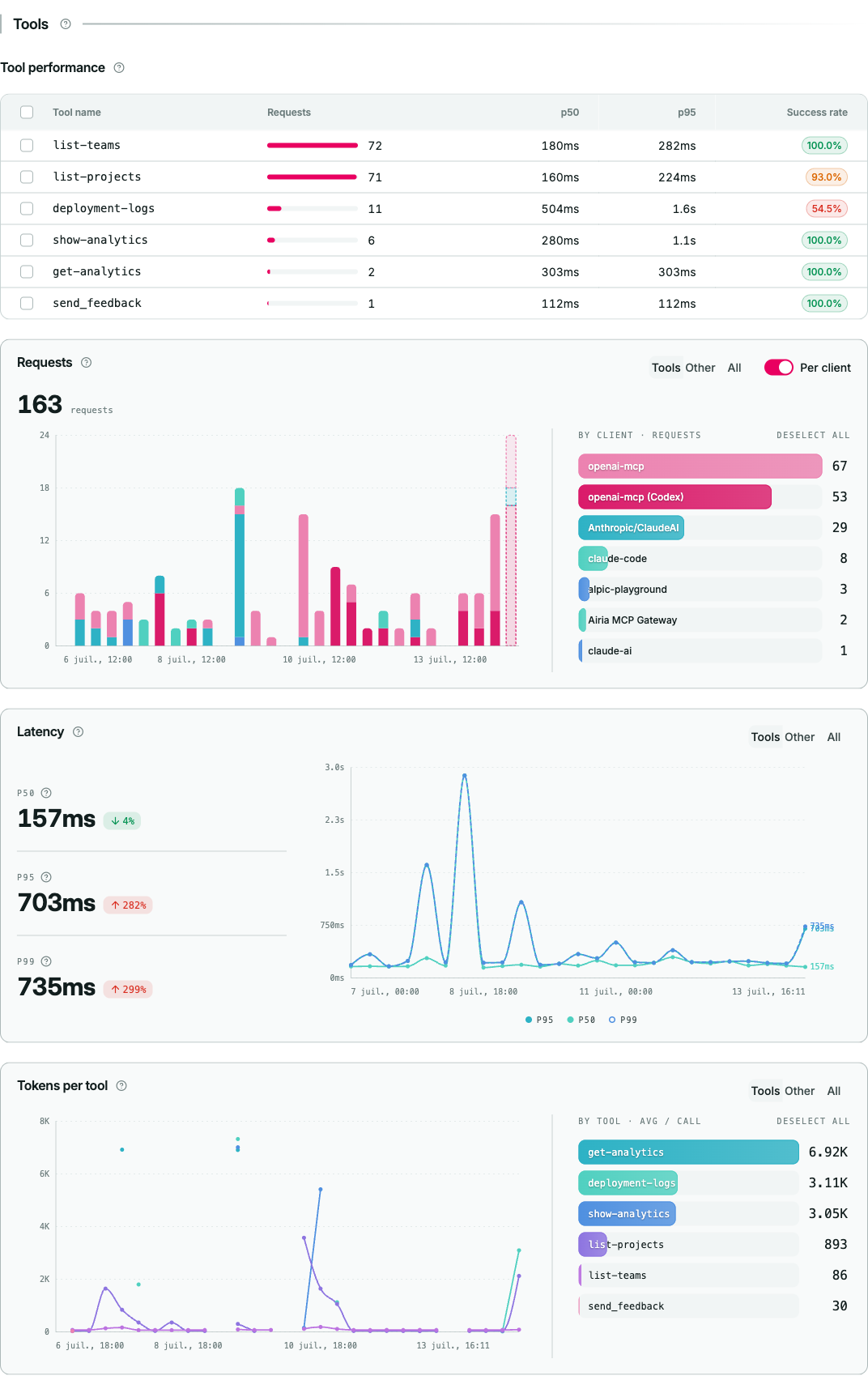The height and width of the screenshot is (1376, 868).
Task: Check the deployment-logs row checkbox
Action: 27,209
